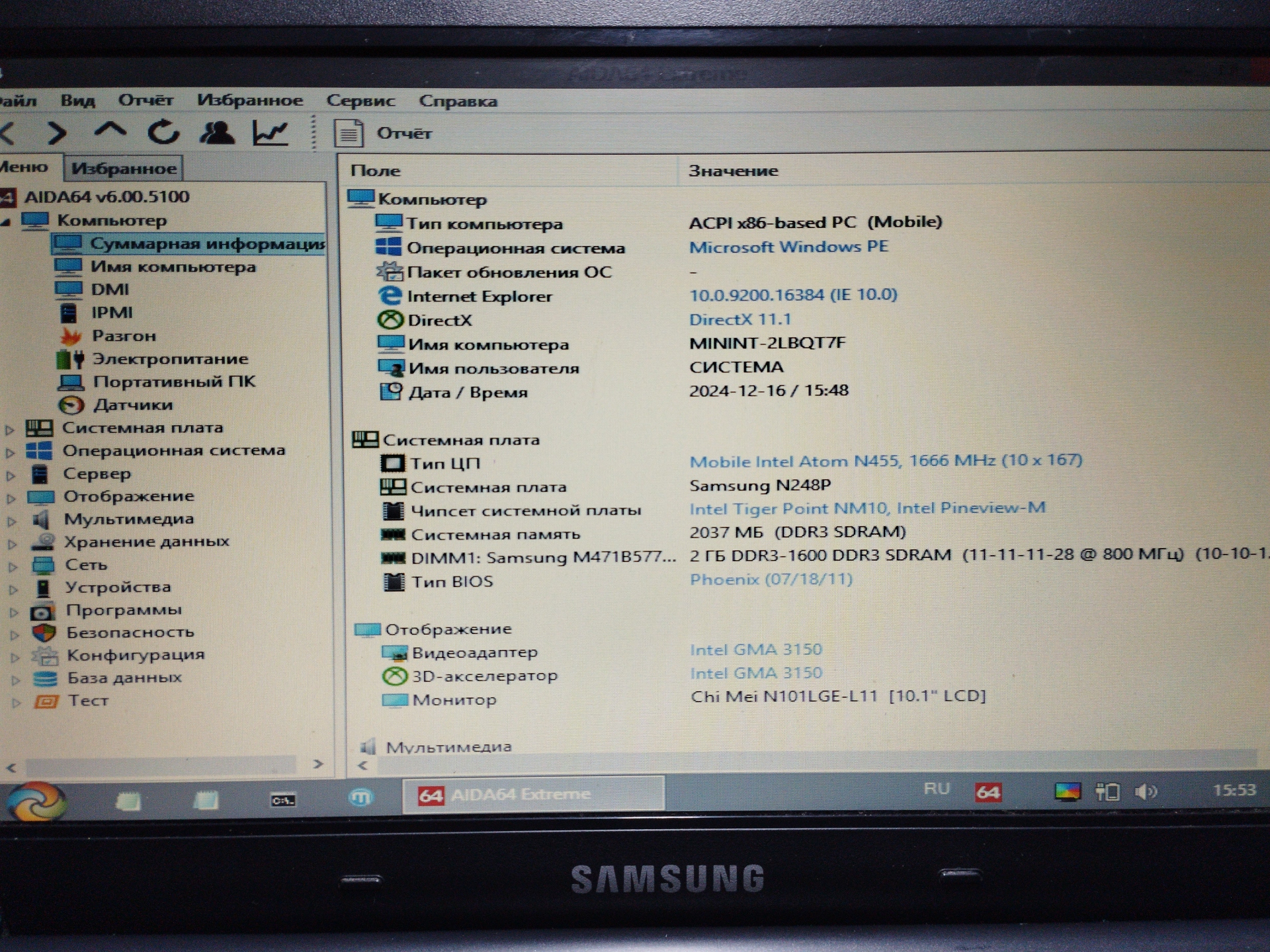
Task: Select the Samsung N248P value row
Action: click(x=760, y=485)
